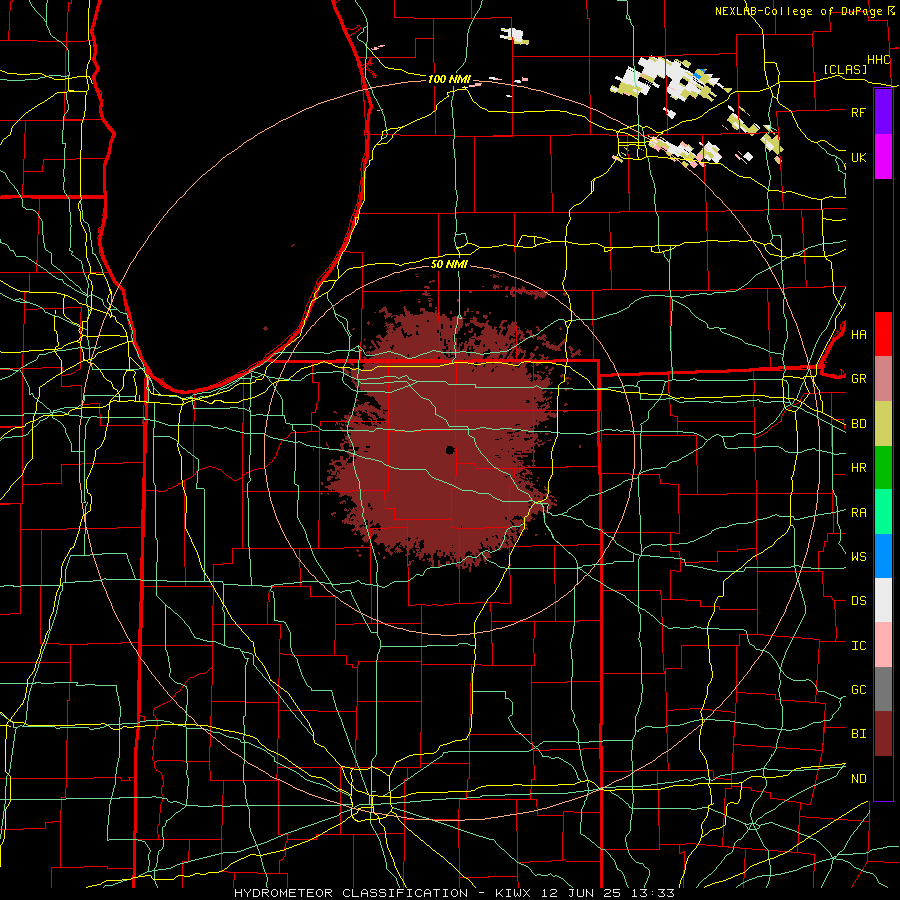Click the dark green HR legend swatch

click(x=883, y=467)
